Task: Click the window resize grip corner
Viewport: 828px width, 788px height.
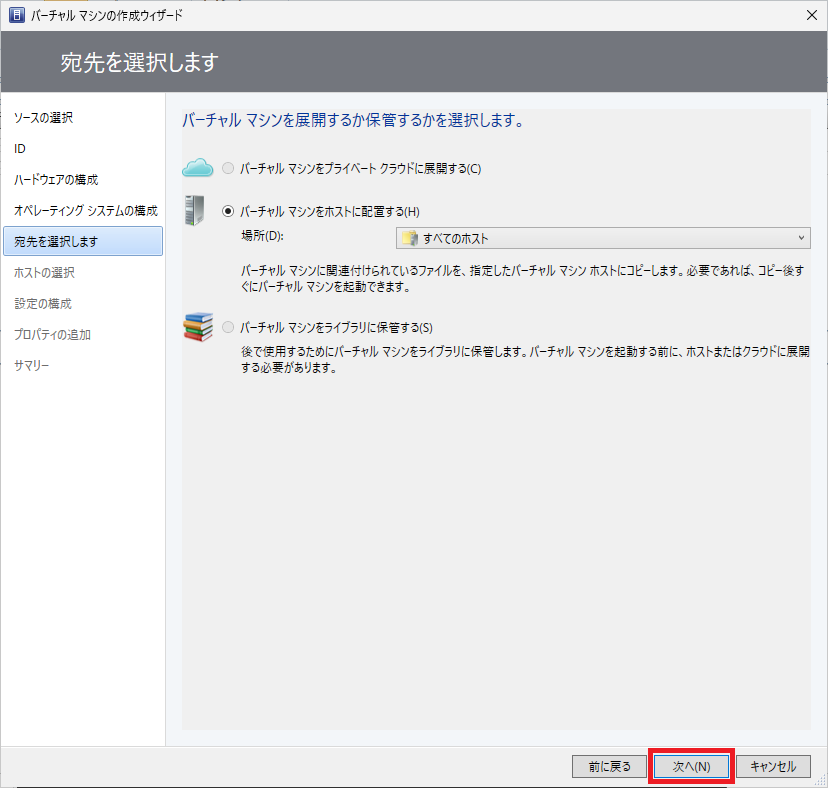Action: pos(821,781)
